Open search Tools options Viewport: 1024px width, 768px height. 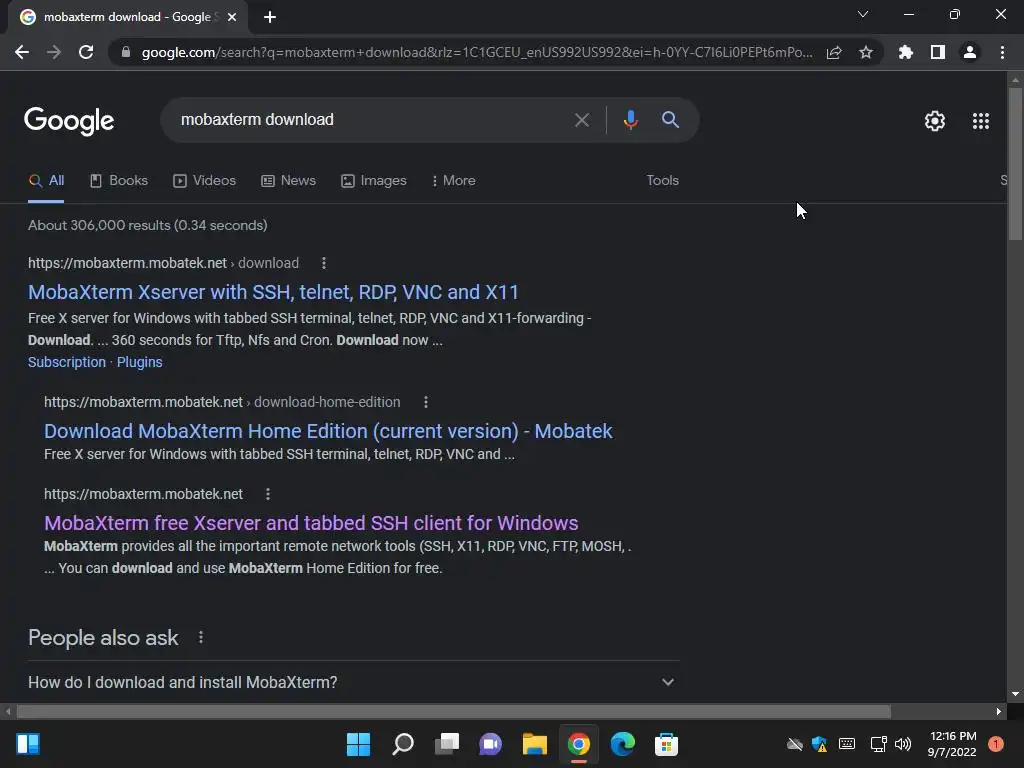[x=662, y=181]
